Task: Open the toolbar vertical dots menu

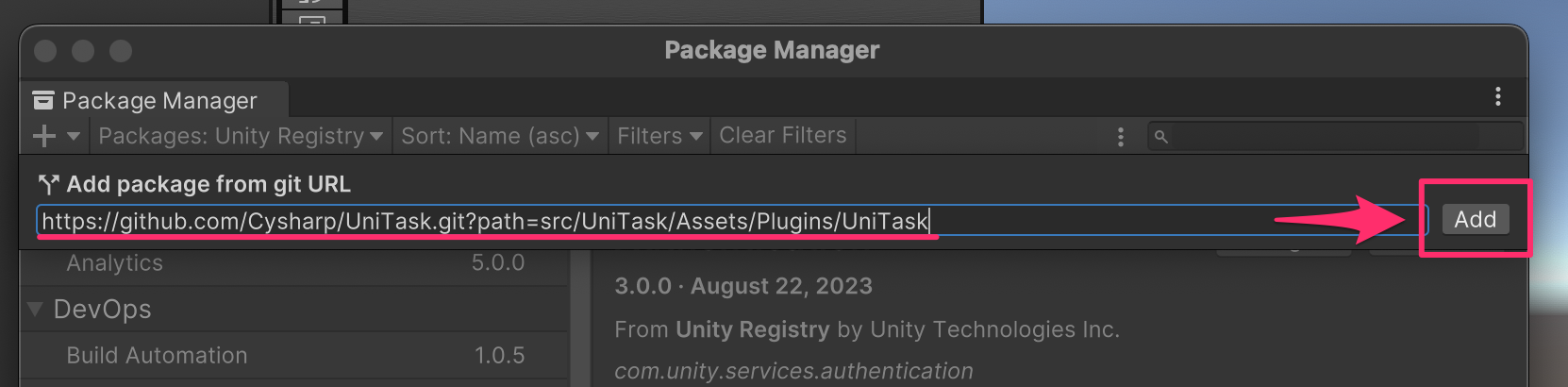Action: (x=1120, y=137)
